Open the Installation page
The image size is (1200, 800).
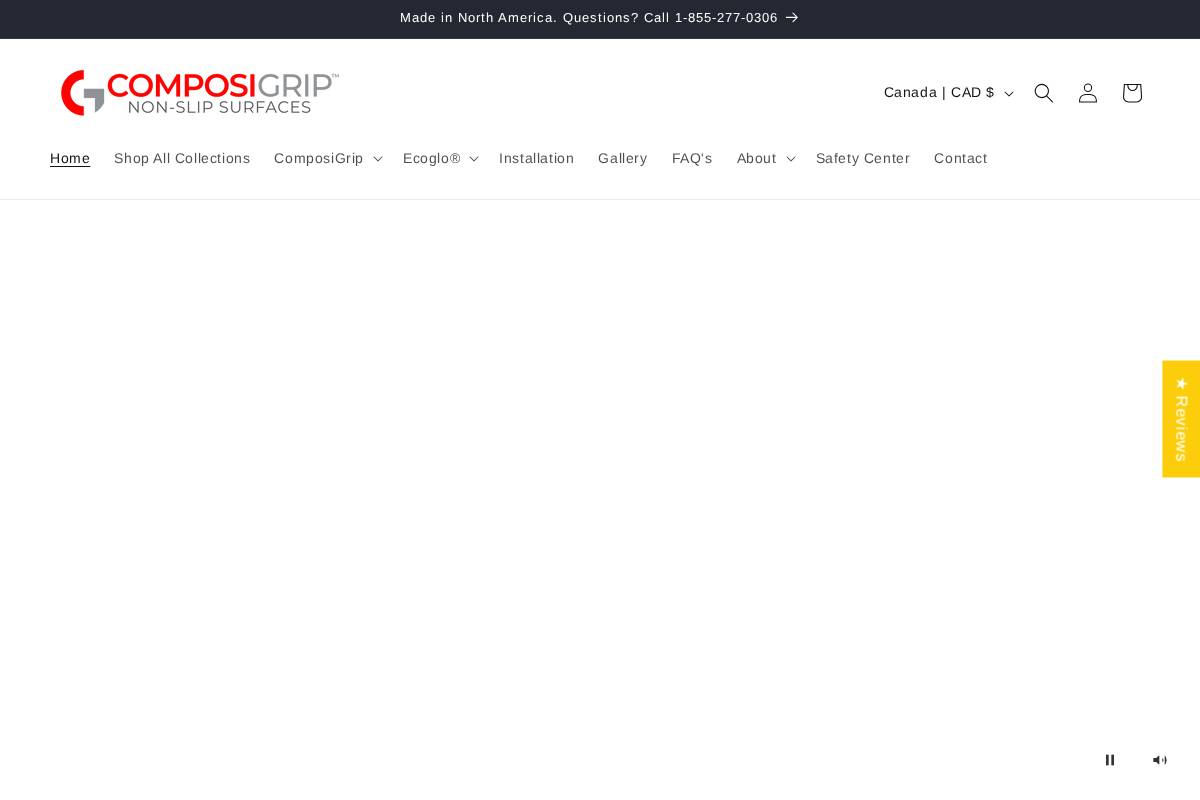(536, 158)
